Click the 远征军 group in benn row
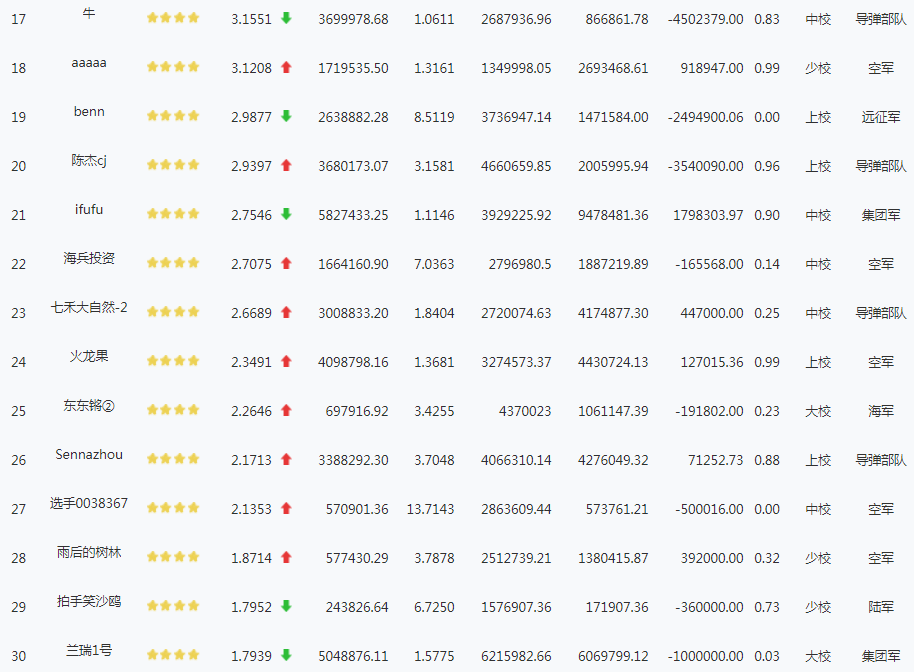 coord(881,117)
